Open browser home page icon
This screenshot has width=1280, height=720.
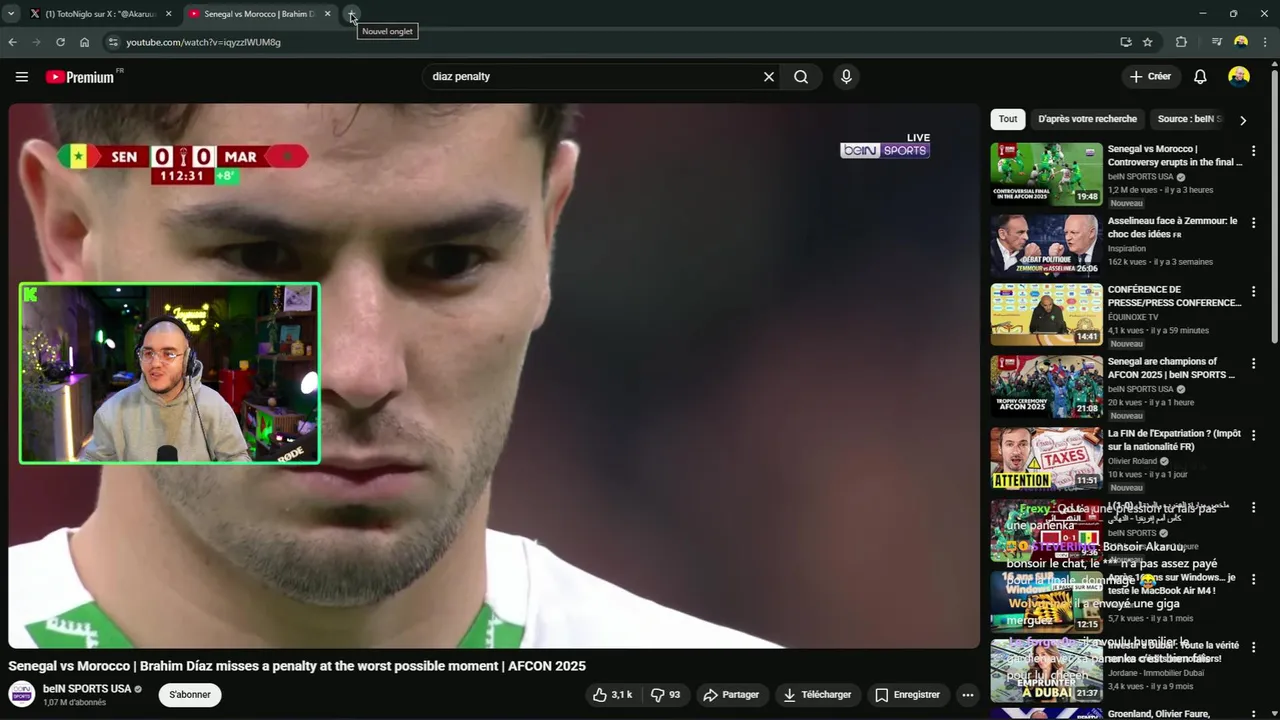pos(84,42)
